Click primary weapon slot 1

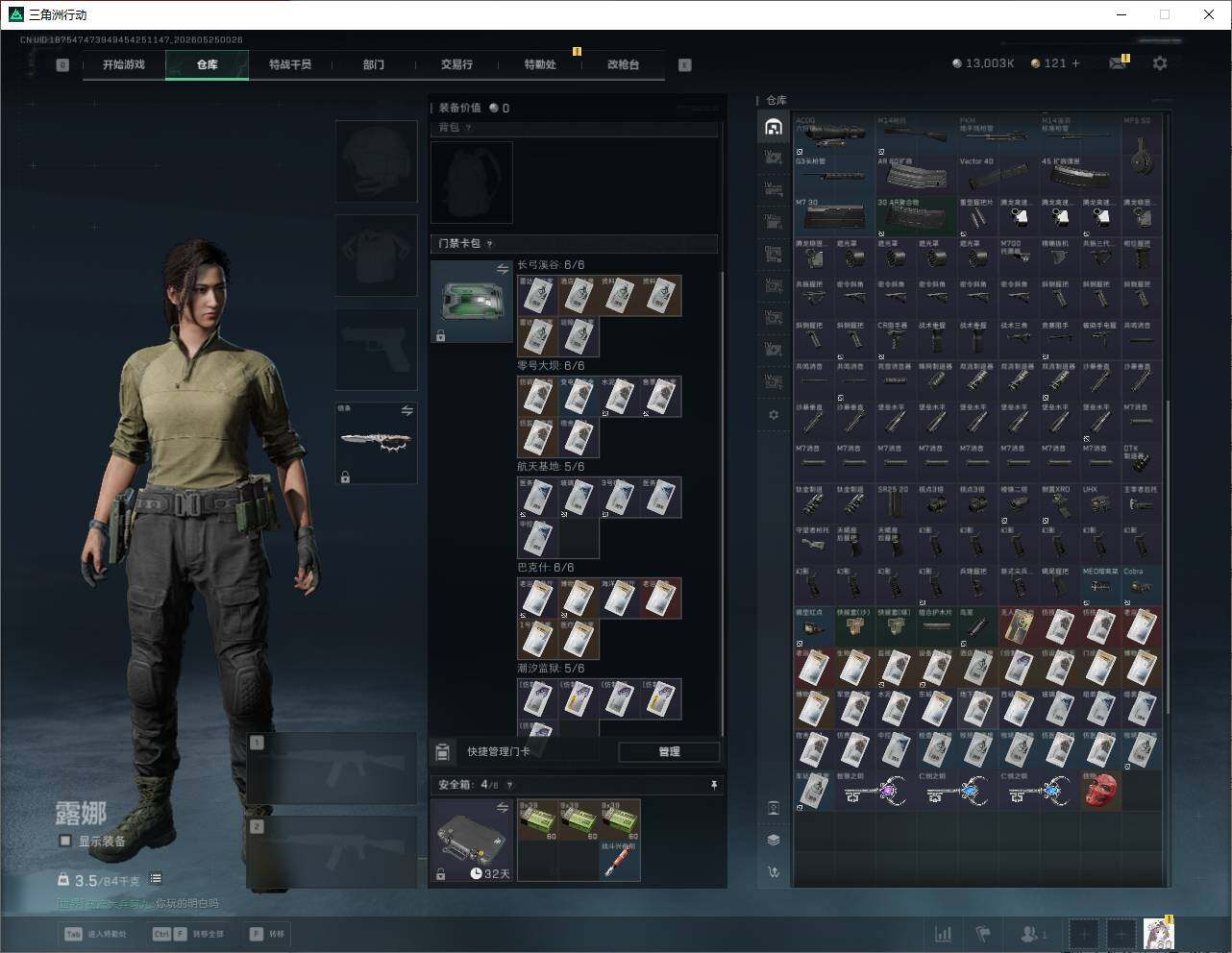point(333,769)
